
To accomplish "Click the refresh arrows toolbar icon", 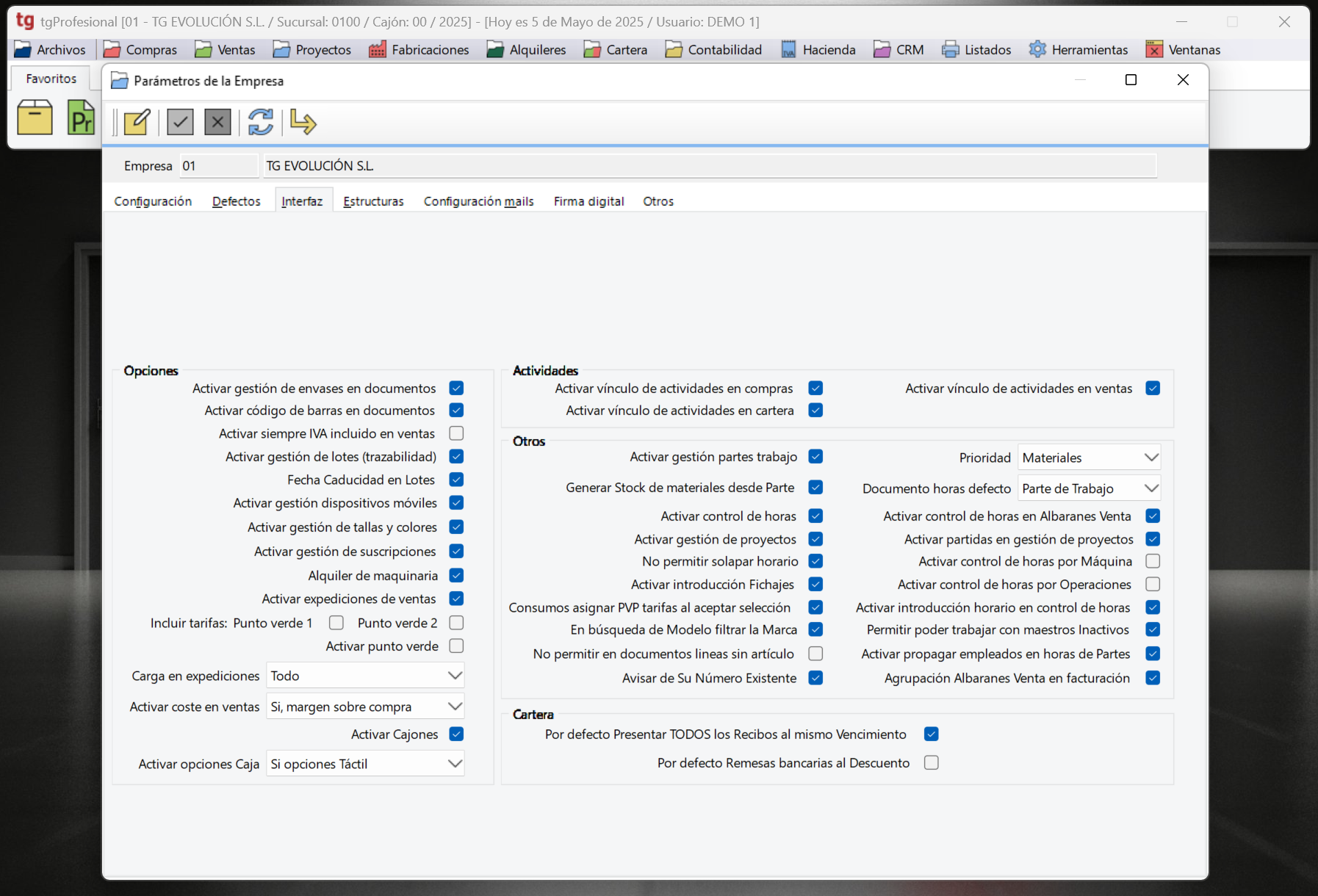I will tap(261, 122).
